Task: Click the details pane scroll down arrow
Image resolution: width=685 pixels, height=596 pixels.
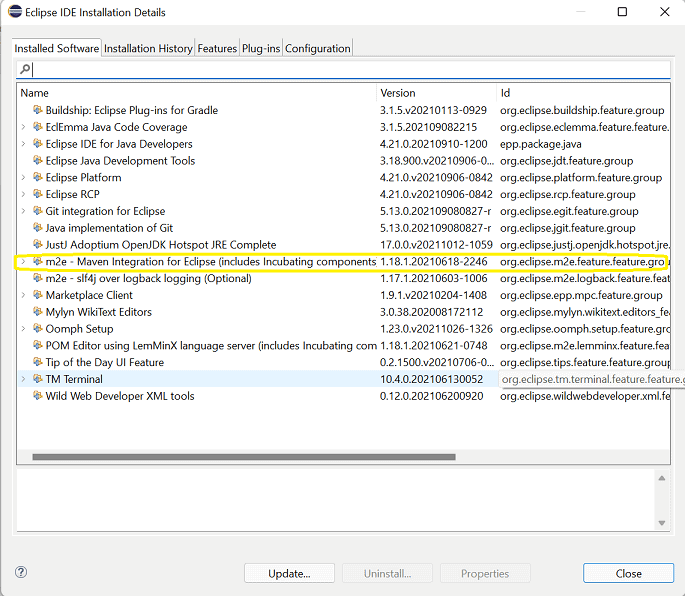Action: [x=662, y=523]
